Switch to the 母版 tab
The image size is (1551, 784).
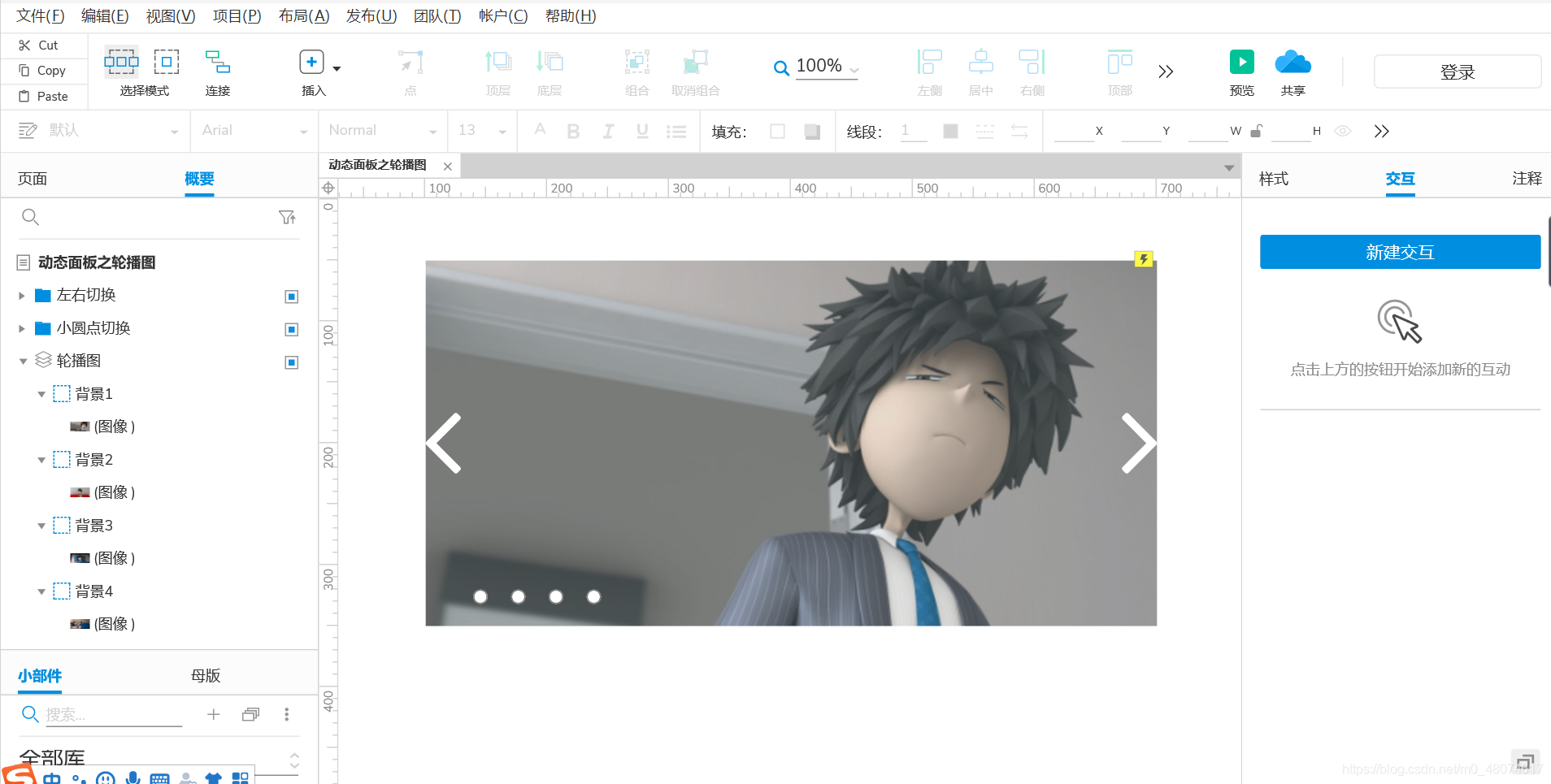click(x=206, y=676)
